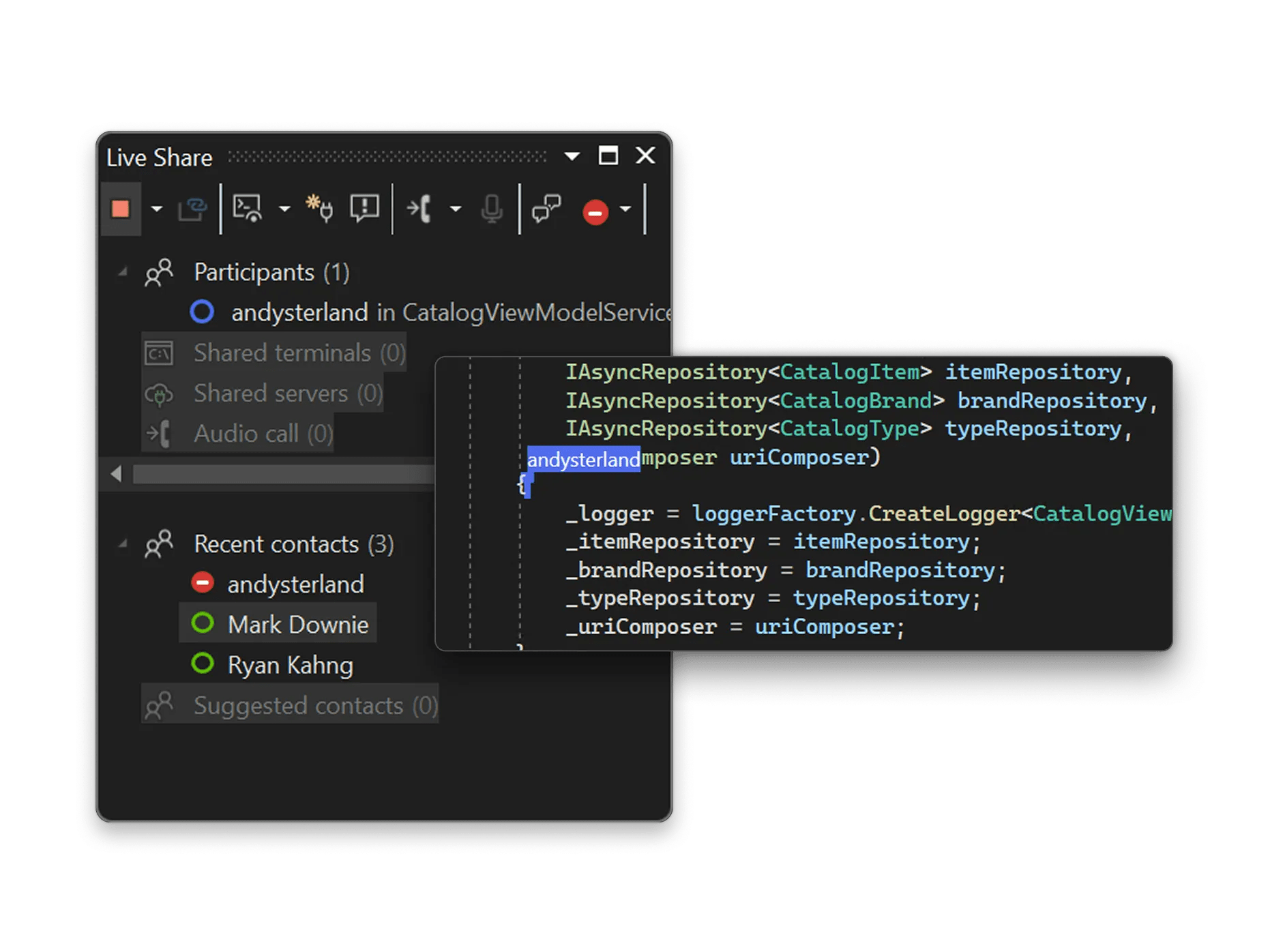
Task: Click the horizontal scrollbar thumb
Action: [284, 474]
